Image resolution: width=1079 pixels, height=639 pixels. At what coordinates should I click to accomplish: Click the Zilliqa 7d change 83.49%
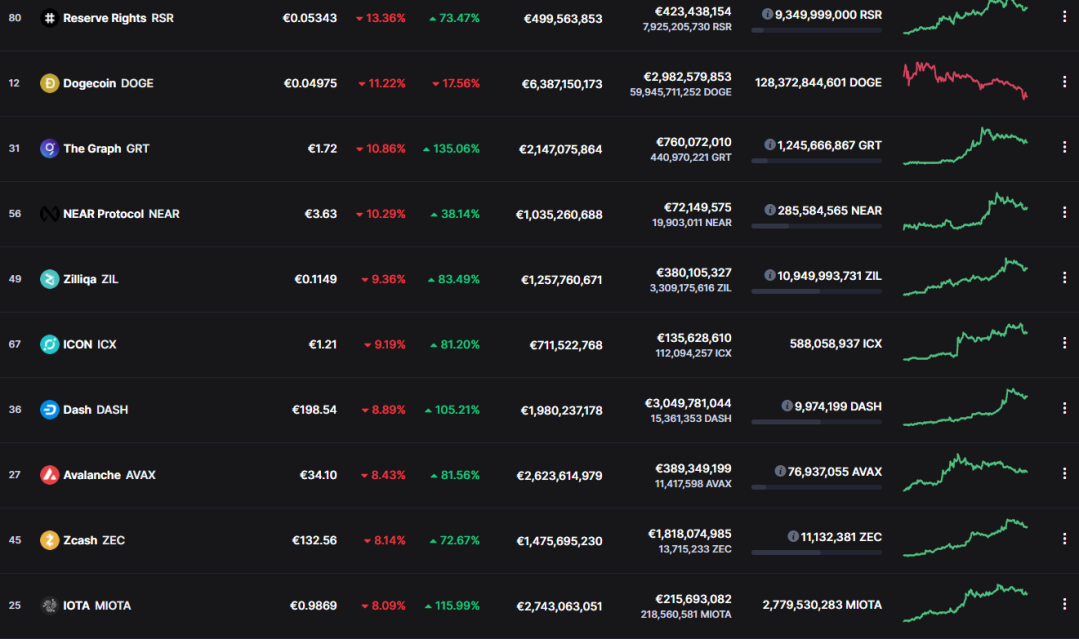453,279
